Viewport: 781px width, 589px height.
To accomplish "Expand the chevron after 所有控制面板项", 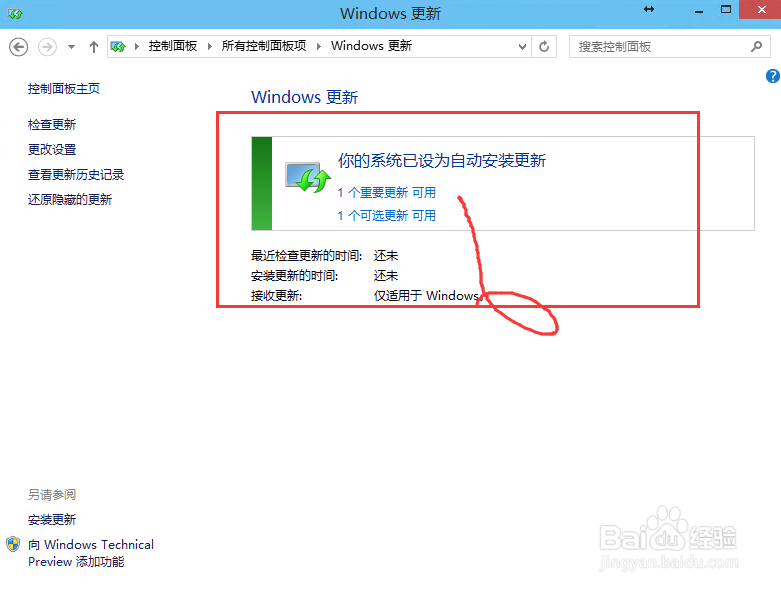I will click(319, 47).
